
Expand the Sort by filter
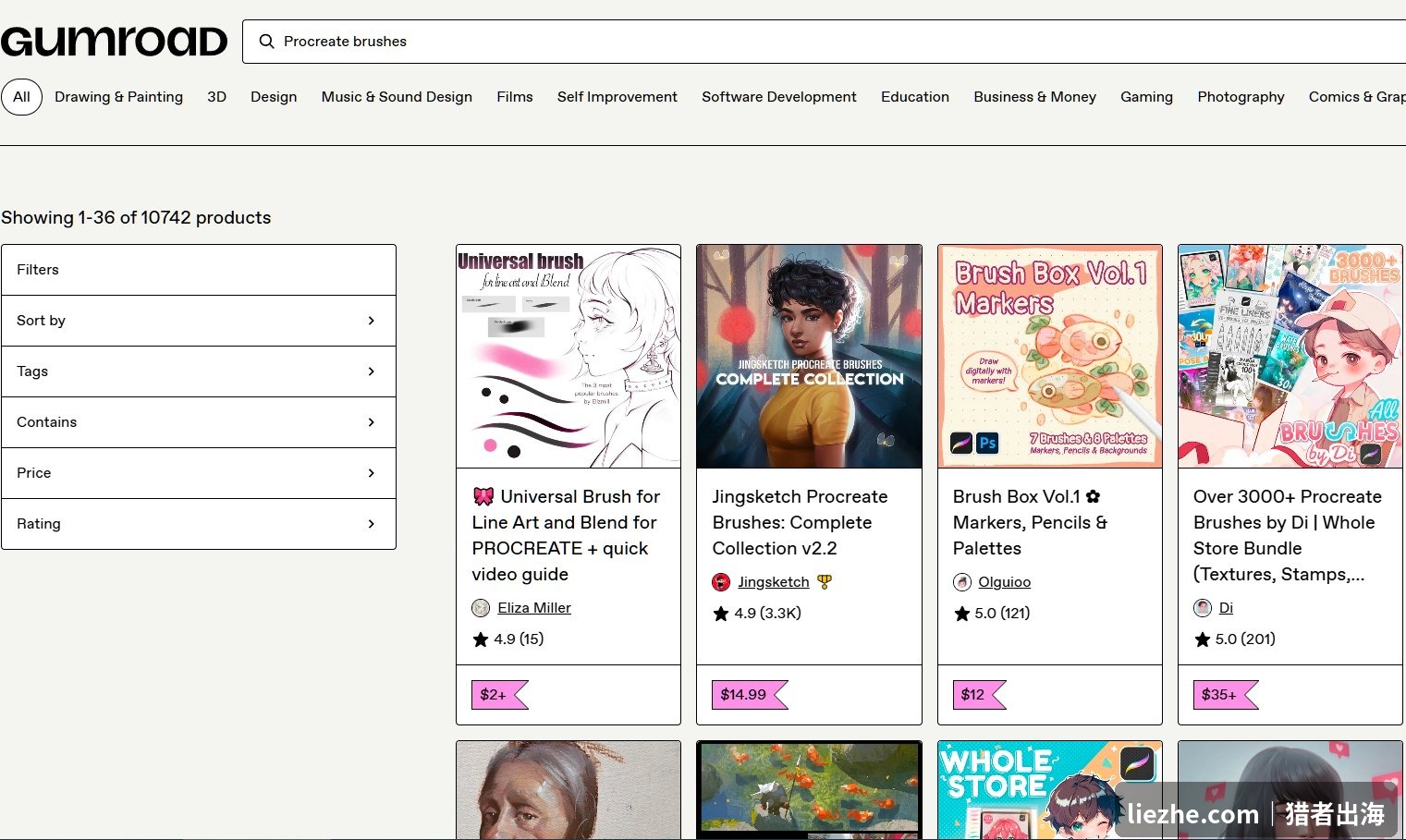(x=199, y=321)
